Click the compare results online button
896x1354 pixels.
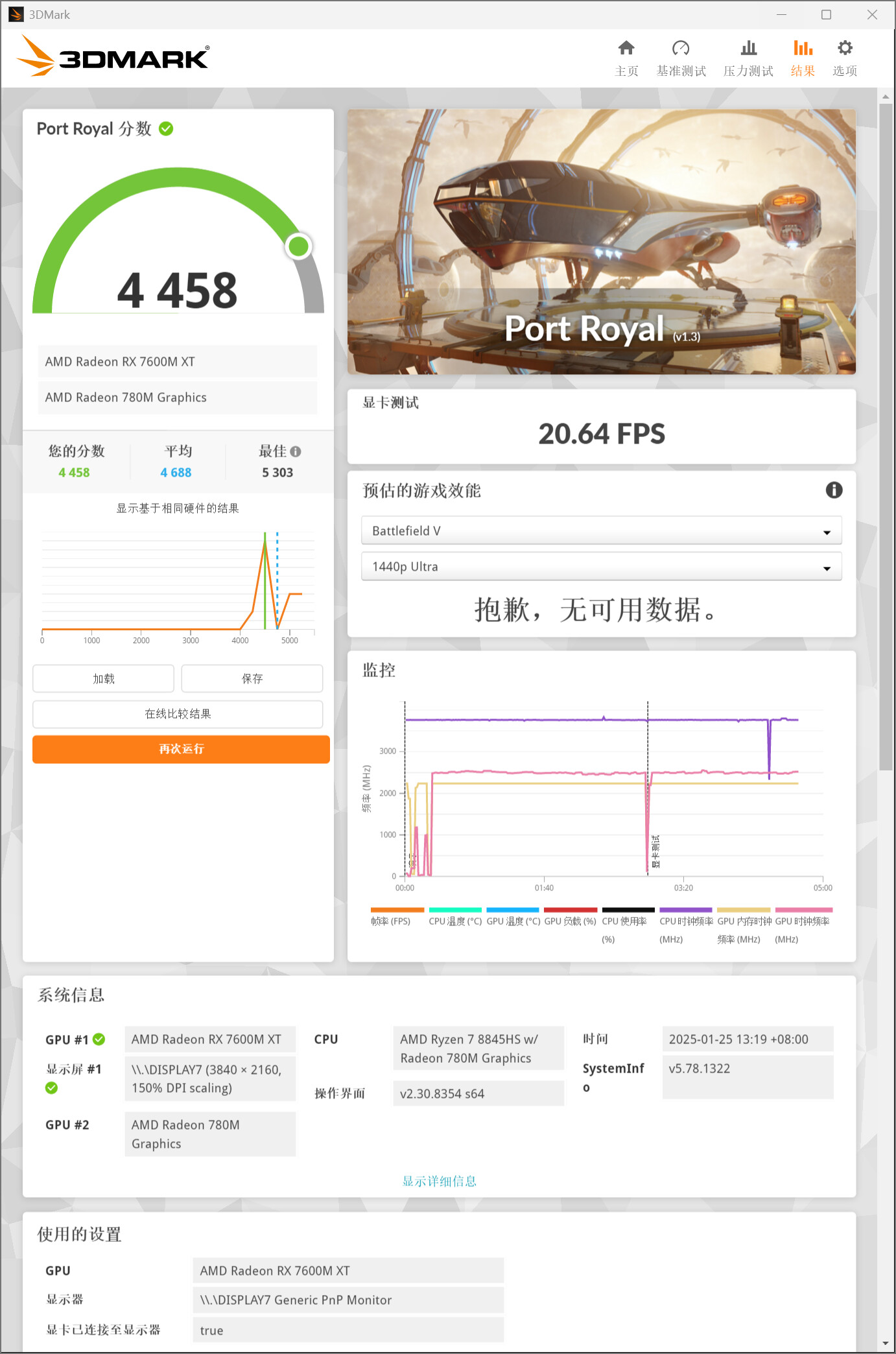[x=178, y=714]
